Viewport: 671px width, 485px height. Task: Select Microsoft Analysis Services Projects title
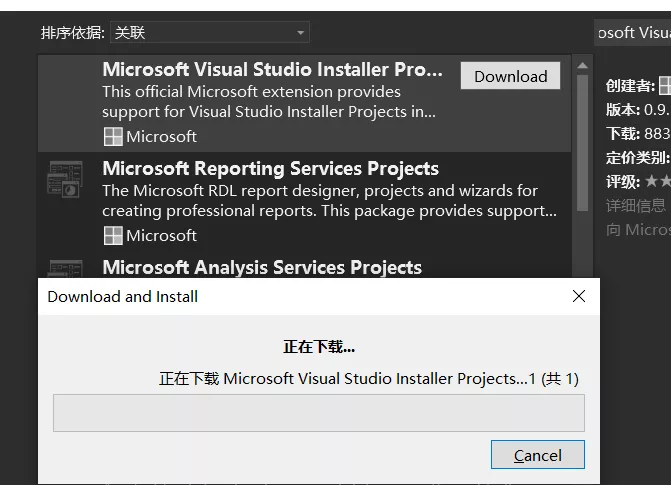tap(262, 268)
